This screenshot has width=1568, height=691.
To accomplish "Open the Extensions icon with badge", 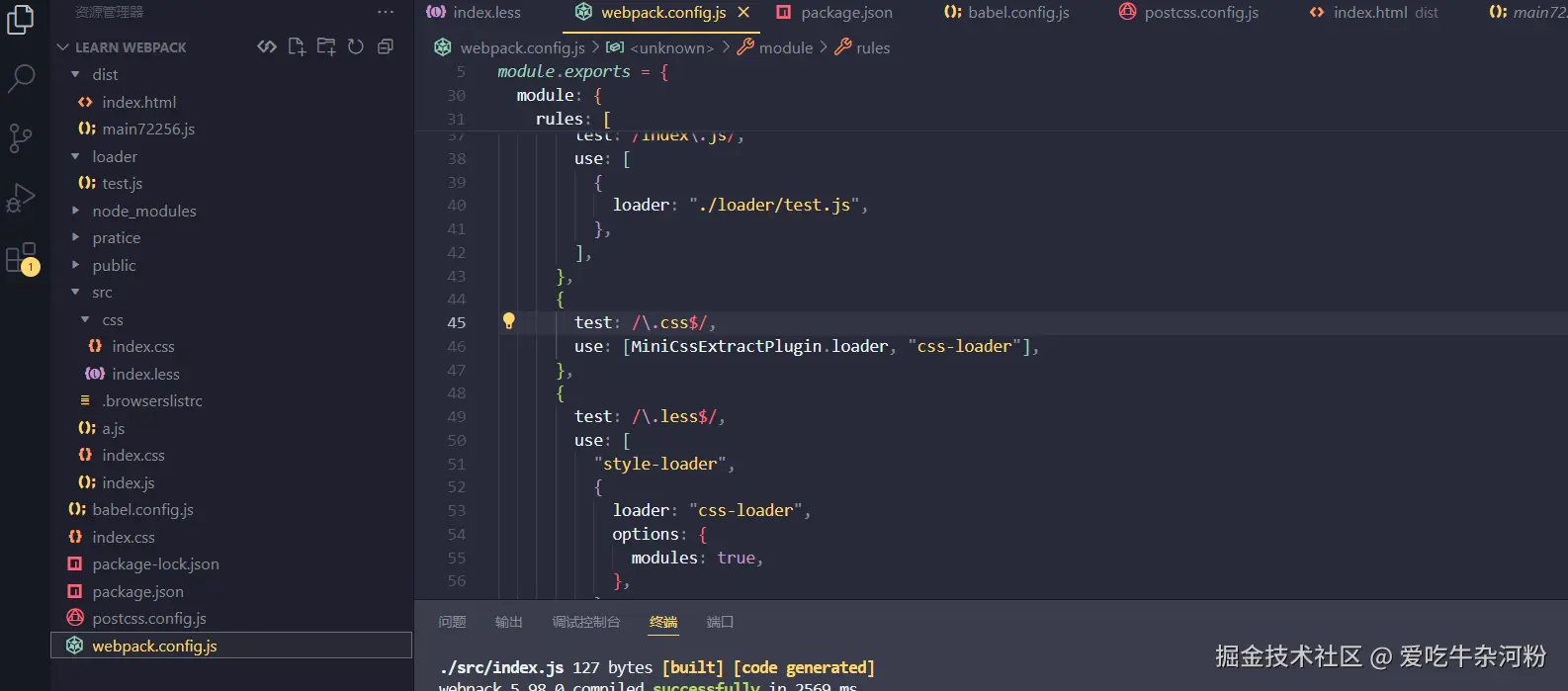I will tap(22, 259).
